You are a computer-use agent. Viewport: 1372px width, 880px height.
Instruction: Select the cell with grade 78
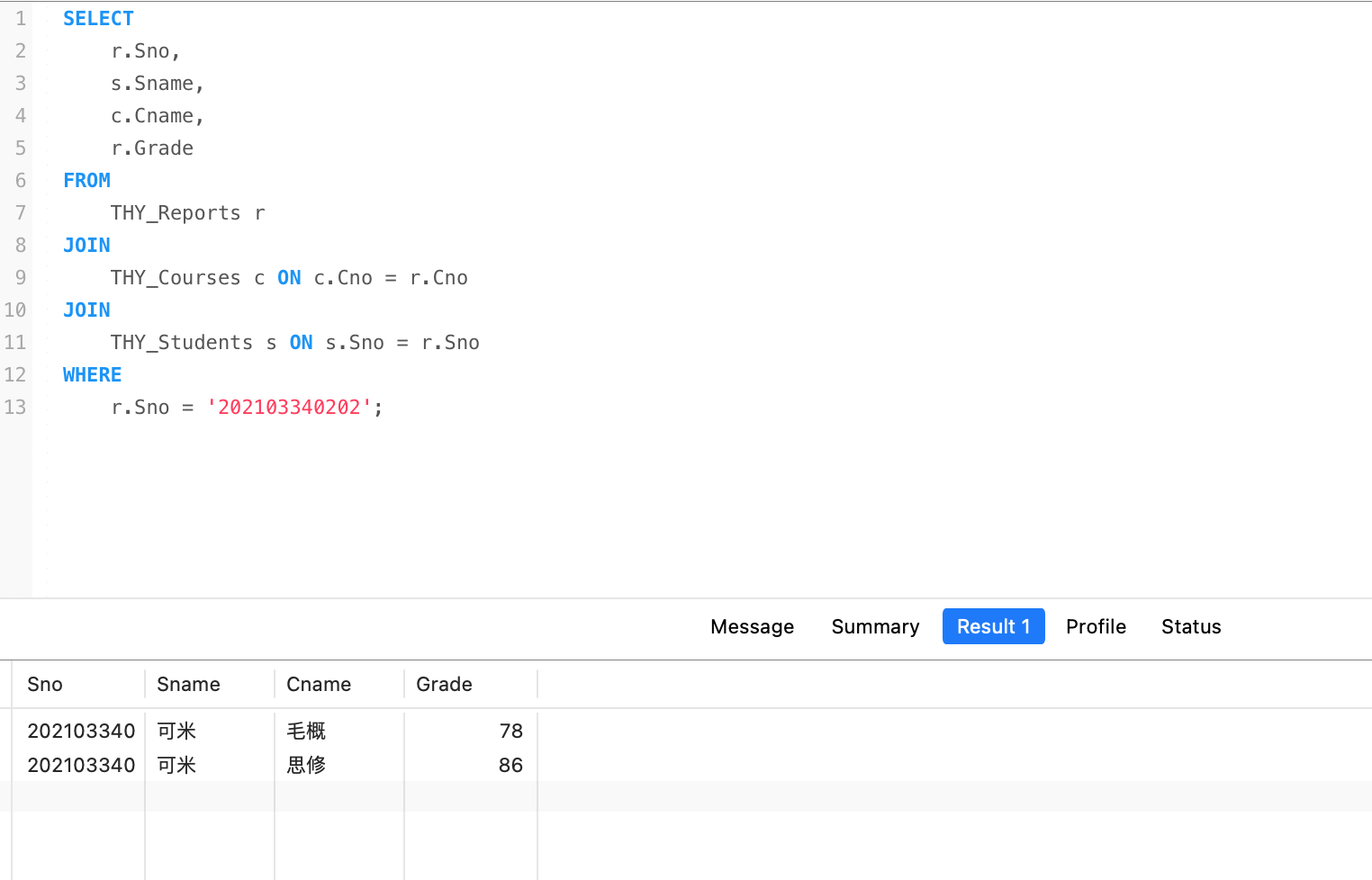pos(510,731)
